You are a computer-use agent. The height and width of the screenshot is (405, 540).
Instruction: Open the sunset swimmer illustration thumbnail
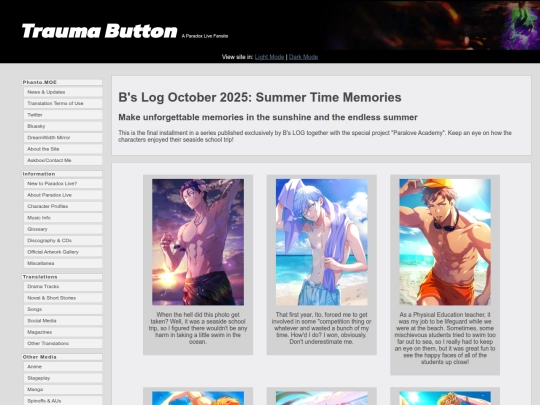pyautogui.click(x=198, y=242)
